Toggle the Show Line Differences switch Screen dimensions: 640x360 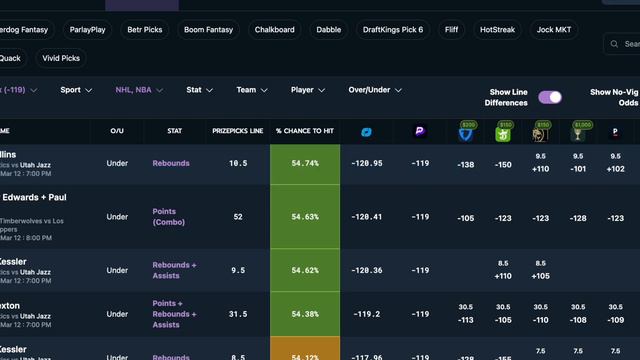tap(550, 97)
